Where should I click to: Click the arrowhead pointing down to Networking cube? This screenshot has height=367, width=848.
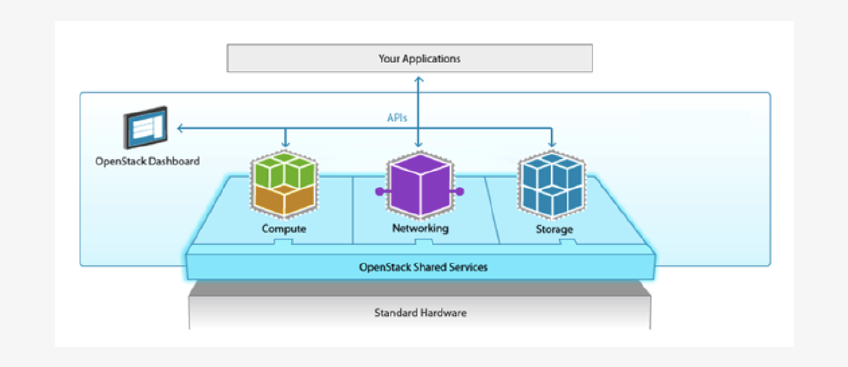pos(419,144)
